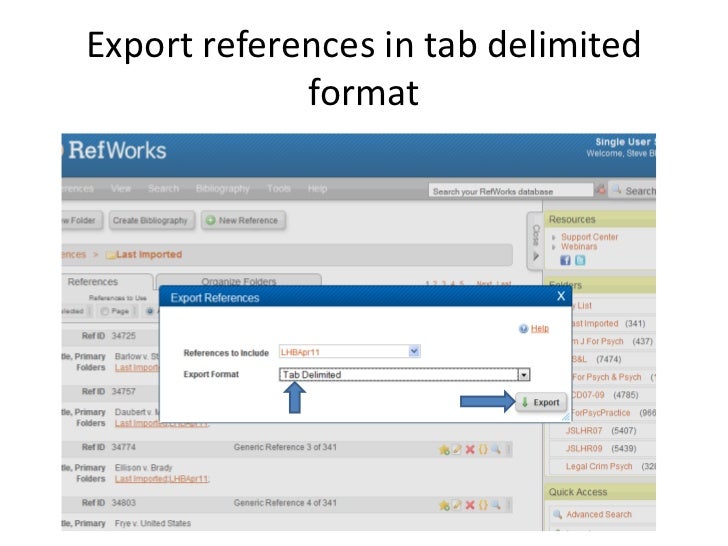Viewport: 728px width, 546px height.
Task: Open the JSLHR09 folder
Action: pyautogui.click(x=584, y=448)
